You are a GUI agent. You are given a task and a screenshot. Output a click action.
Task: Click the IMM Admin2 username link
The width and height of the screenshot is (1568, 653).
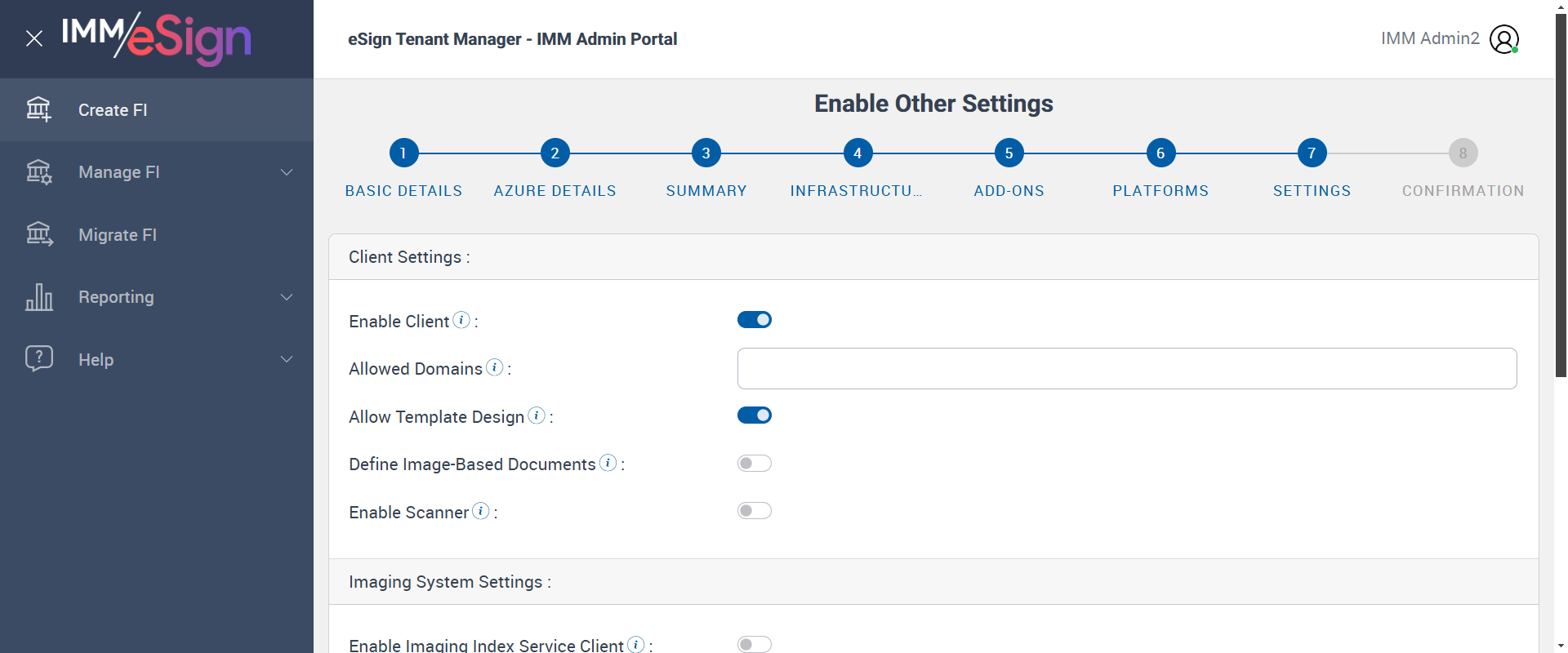click(x=1430, y=38)
